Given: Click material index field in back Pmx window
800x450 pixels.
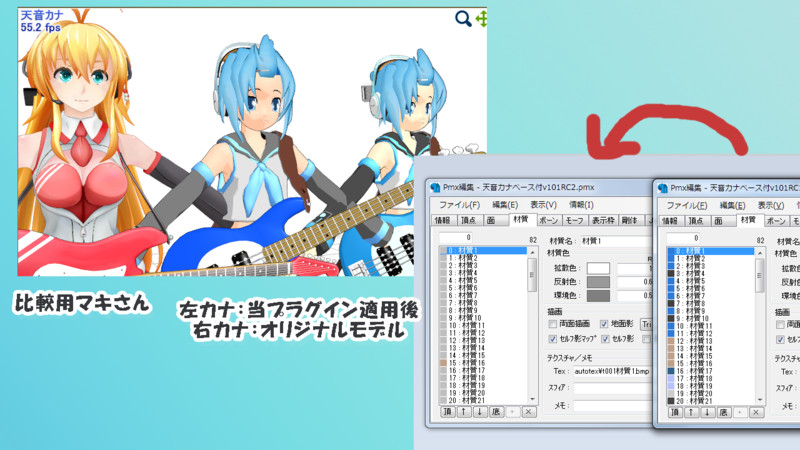Looking at the screenshot, I should [x=456, y=237].
